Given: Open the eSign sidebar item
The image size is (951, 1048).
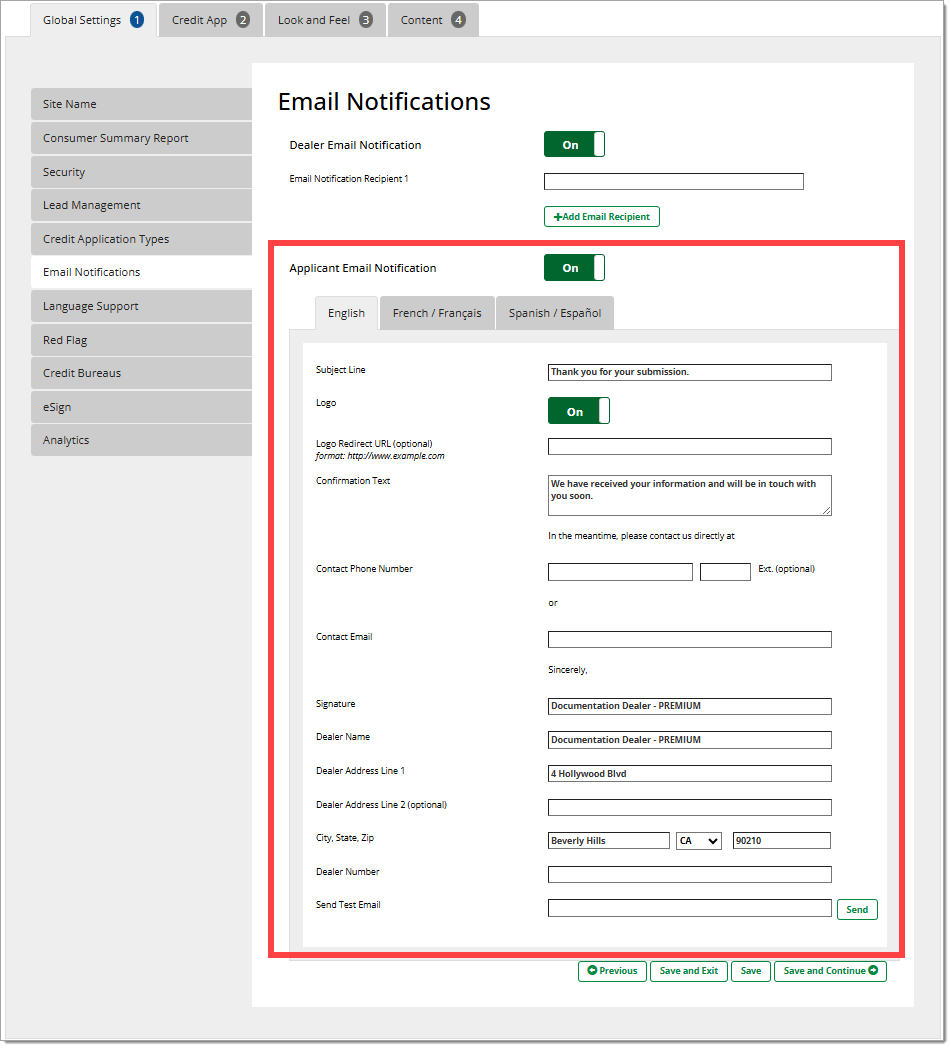Looking at the screenshot, I should 141,407.
